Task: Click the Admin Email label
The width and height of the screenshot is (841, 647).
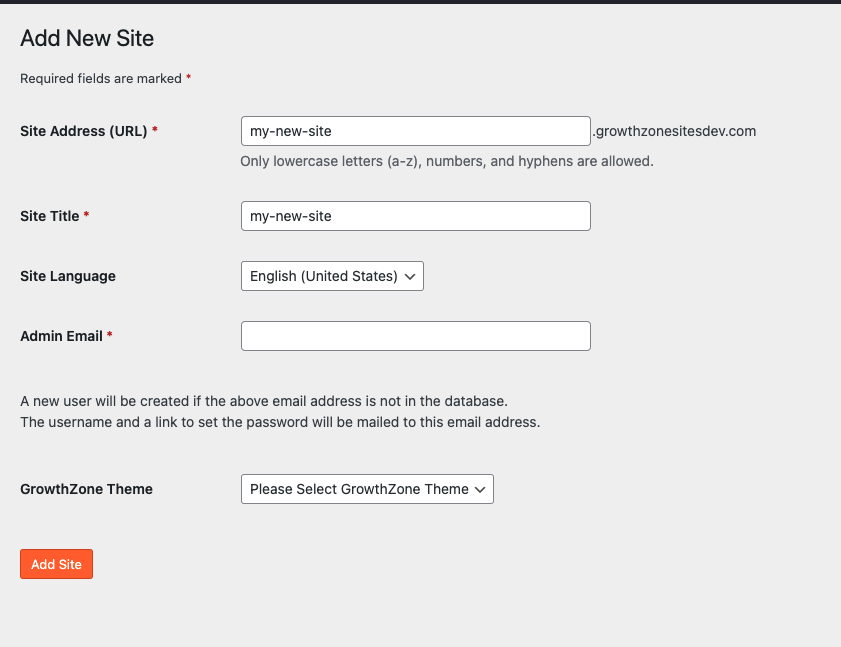Action: point(61,336)
